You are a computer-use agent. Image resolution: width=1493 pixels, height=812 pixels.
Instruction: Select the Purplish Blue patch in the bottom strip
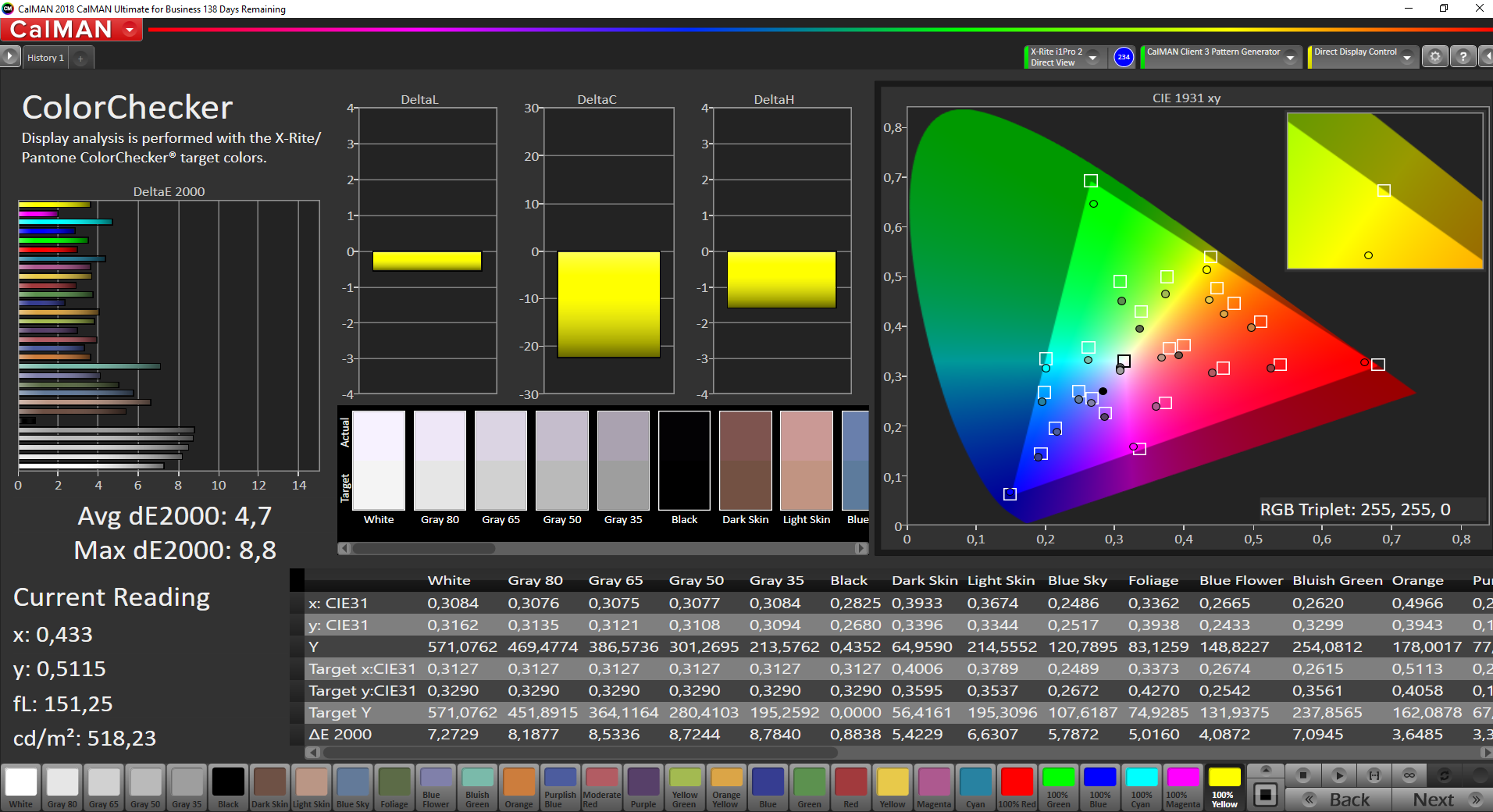point(560,788)
